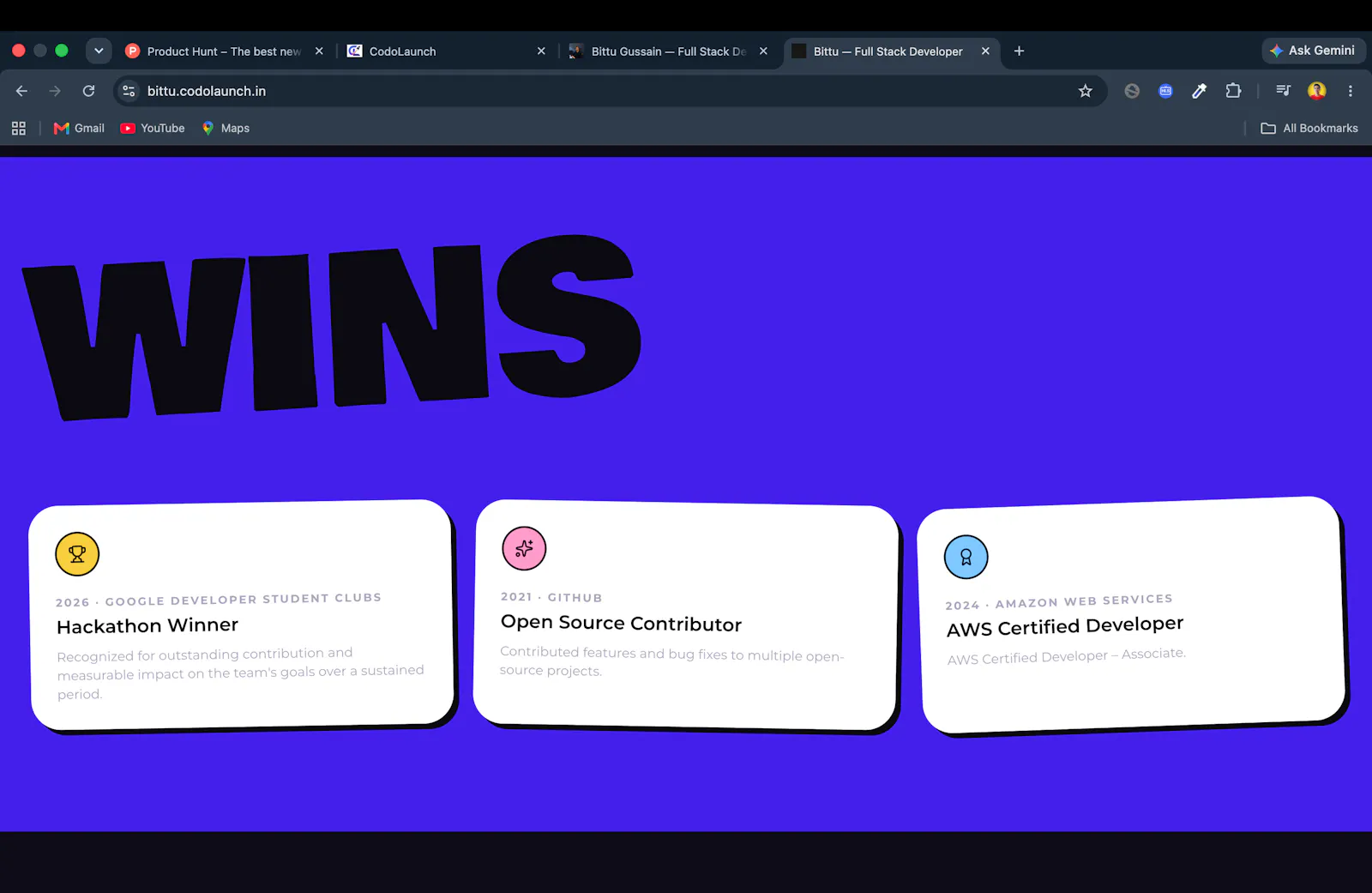Reload the bittu.codolaunch.in page

coord(88,91)
